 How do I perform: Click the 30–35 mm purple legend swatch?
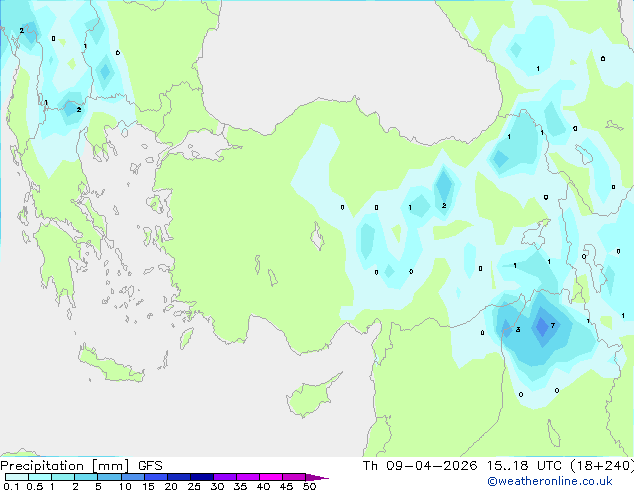pos(225,477)
